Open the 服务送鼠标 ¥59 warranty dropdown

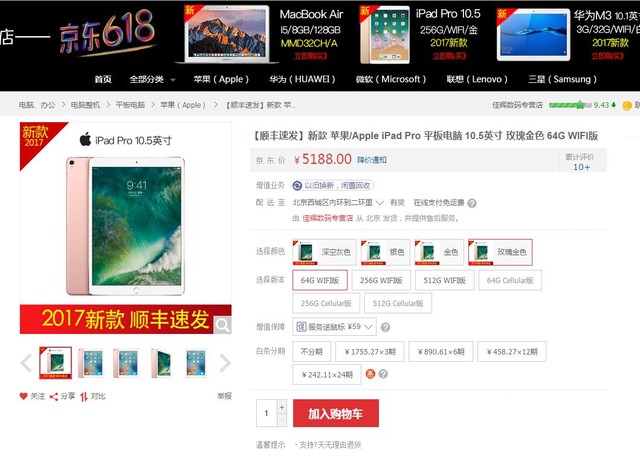click(x=334, y=327)
